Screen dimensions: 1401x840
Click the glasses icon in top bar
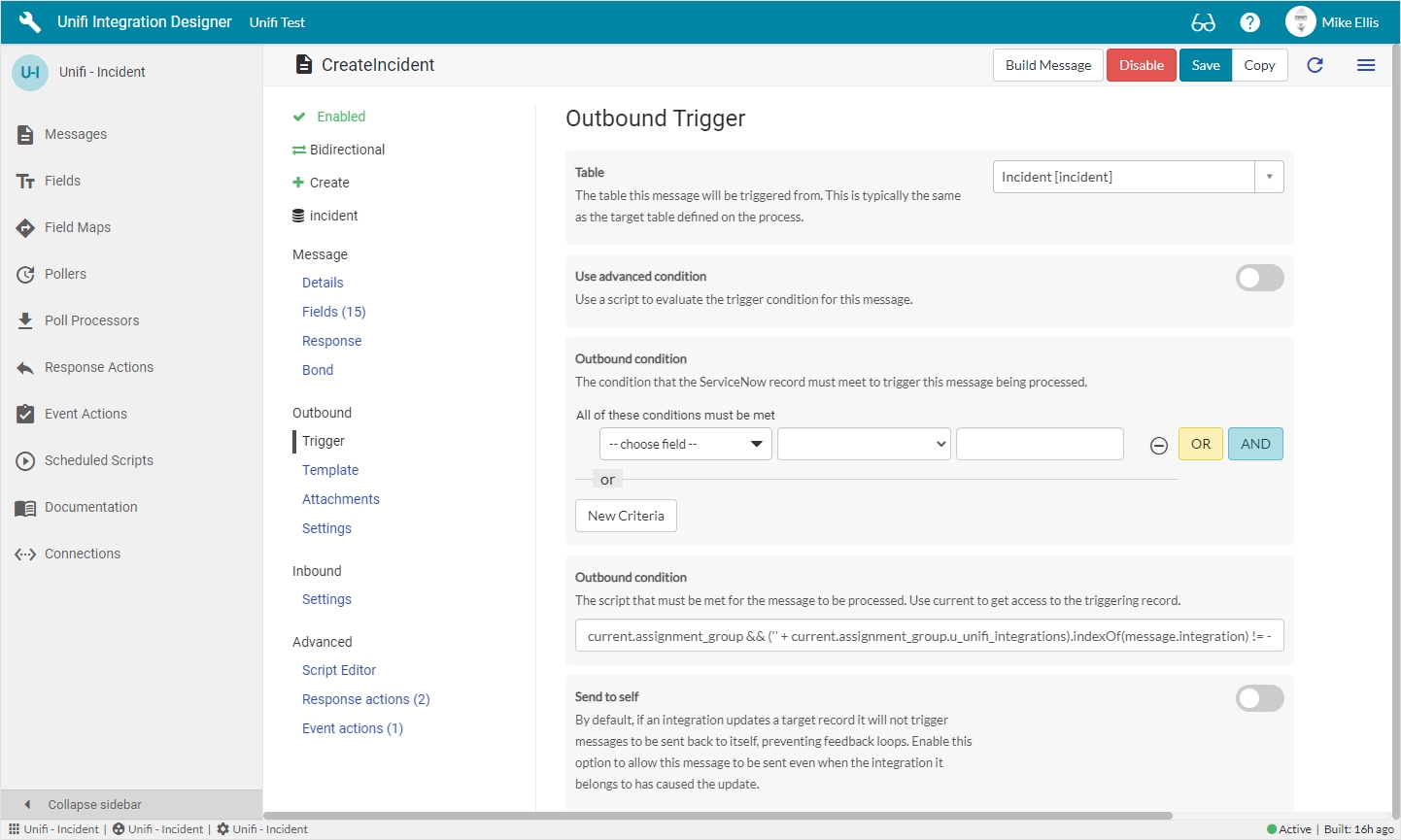point(1203,22)
